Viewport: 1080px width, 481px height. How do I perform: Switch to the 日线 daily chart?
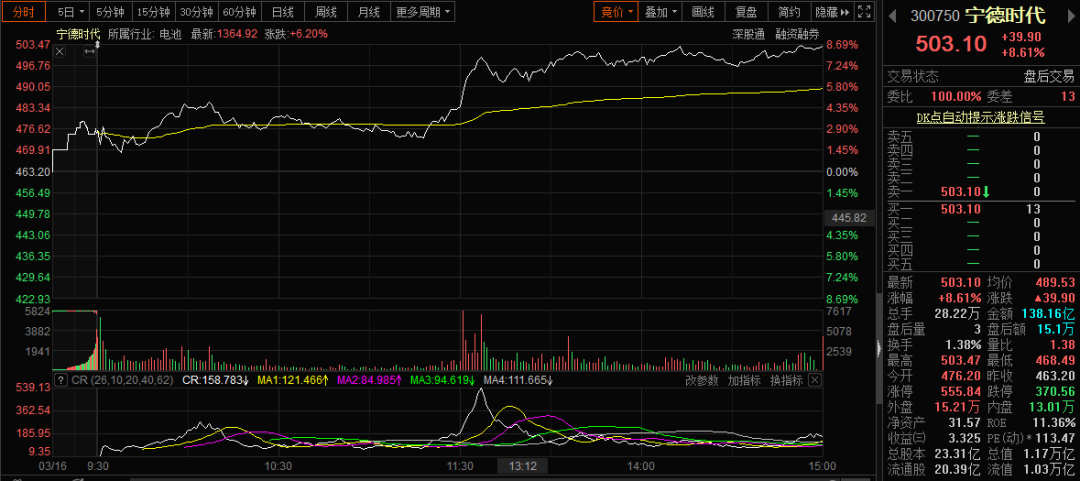[282, 12]
